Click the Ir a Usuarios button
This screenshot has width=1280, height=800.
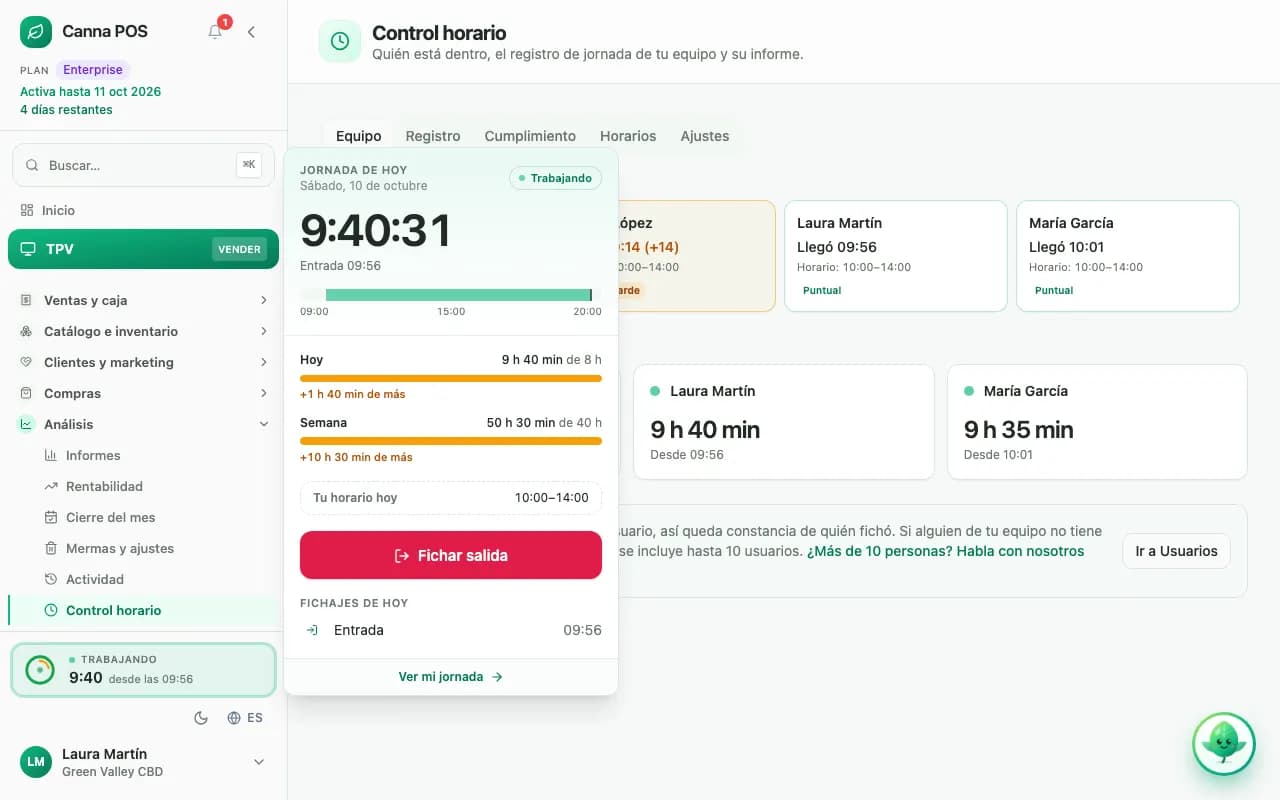[1176, 551]
